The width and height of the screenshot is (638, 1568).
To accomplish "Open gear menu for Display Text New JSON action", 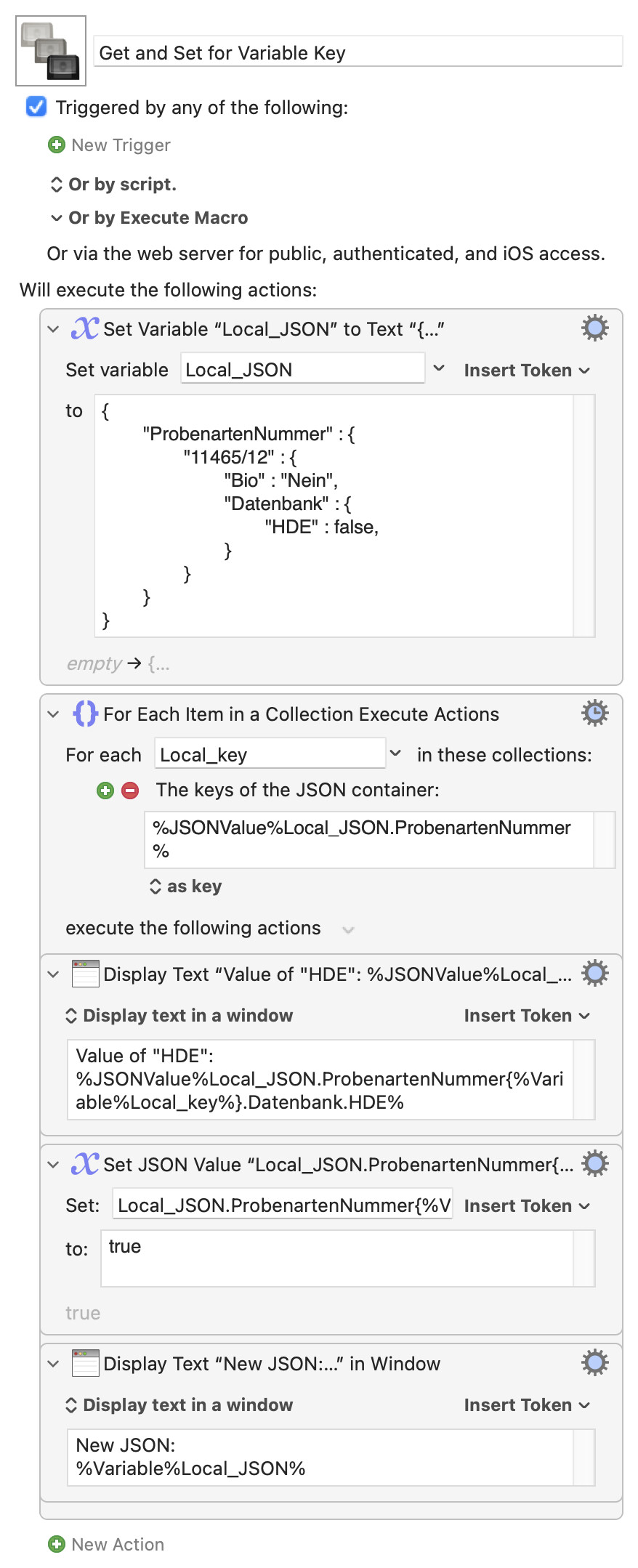I will 594,1363.
